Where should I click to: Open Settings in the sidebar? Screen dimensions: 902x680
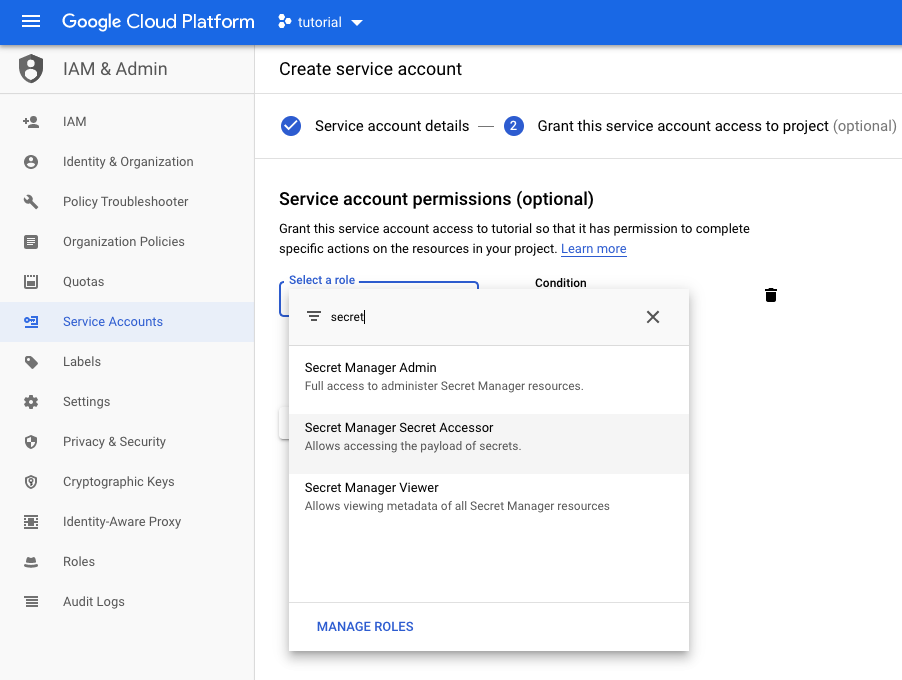127,402
